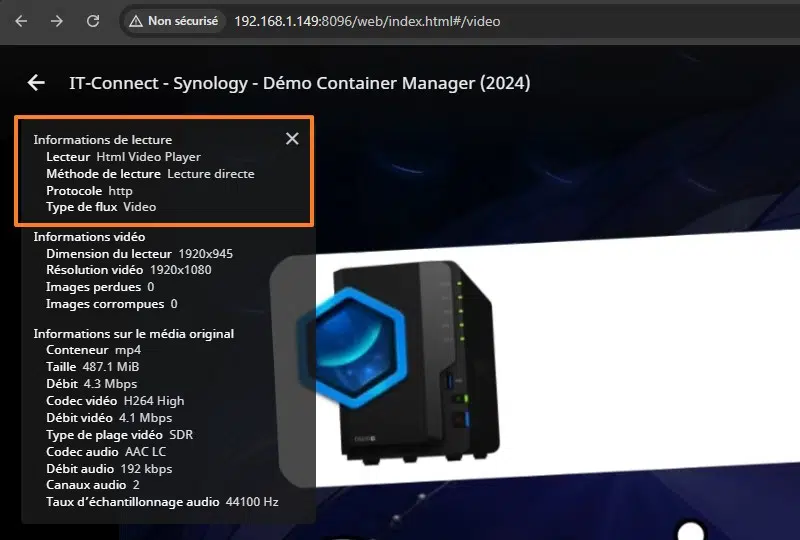
Task: Click the 'Codec audio AAC LC' line
Action: [106, 452]
